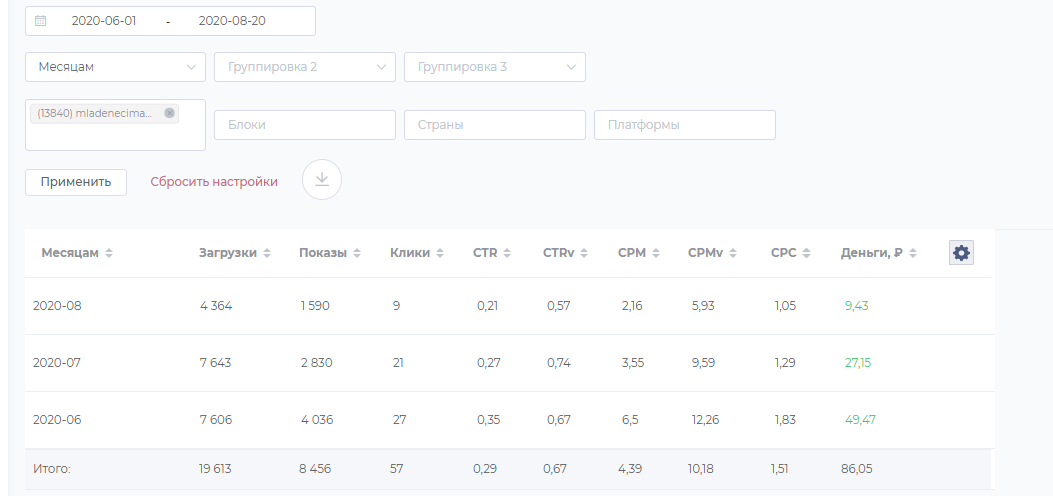Screen dimensions: 1053x496
Task: Expand the Группировка 3 dropdown
Action: (x=495, y=67)
